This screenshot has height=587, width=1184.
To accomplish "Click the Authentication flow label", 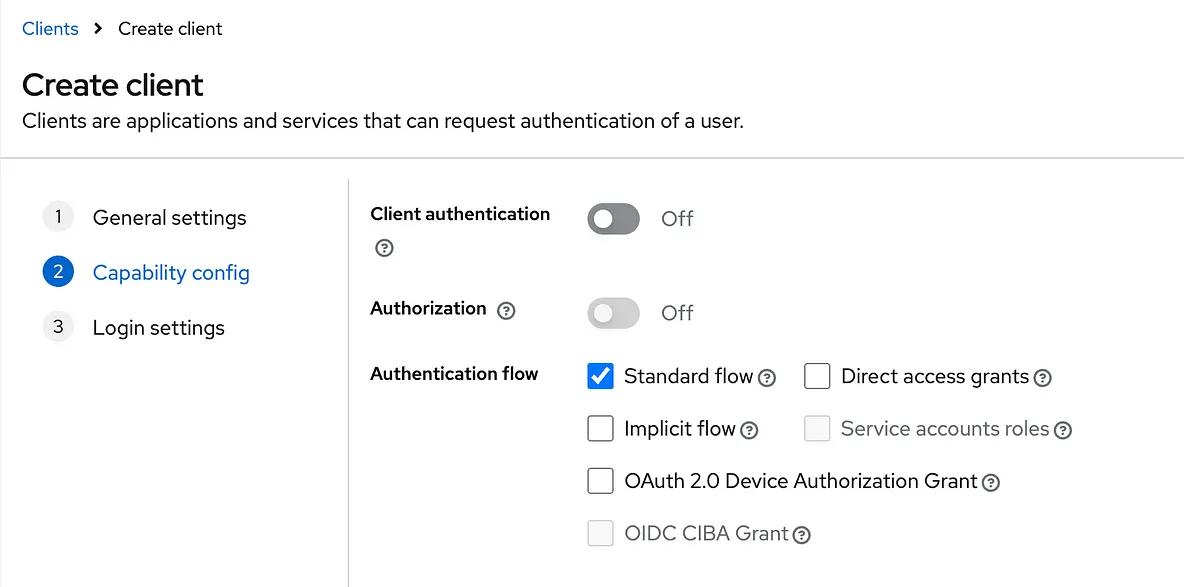I will coord(454,374).
